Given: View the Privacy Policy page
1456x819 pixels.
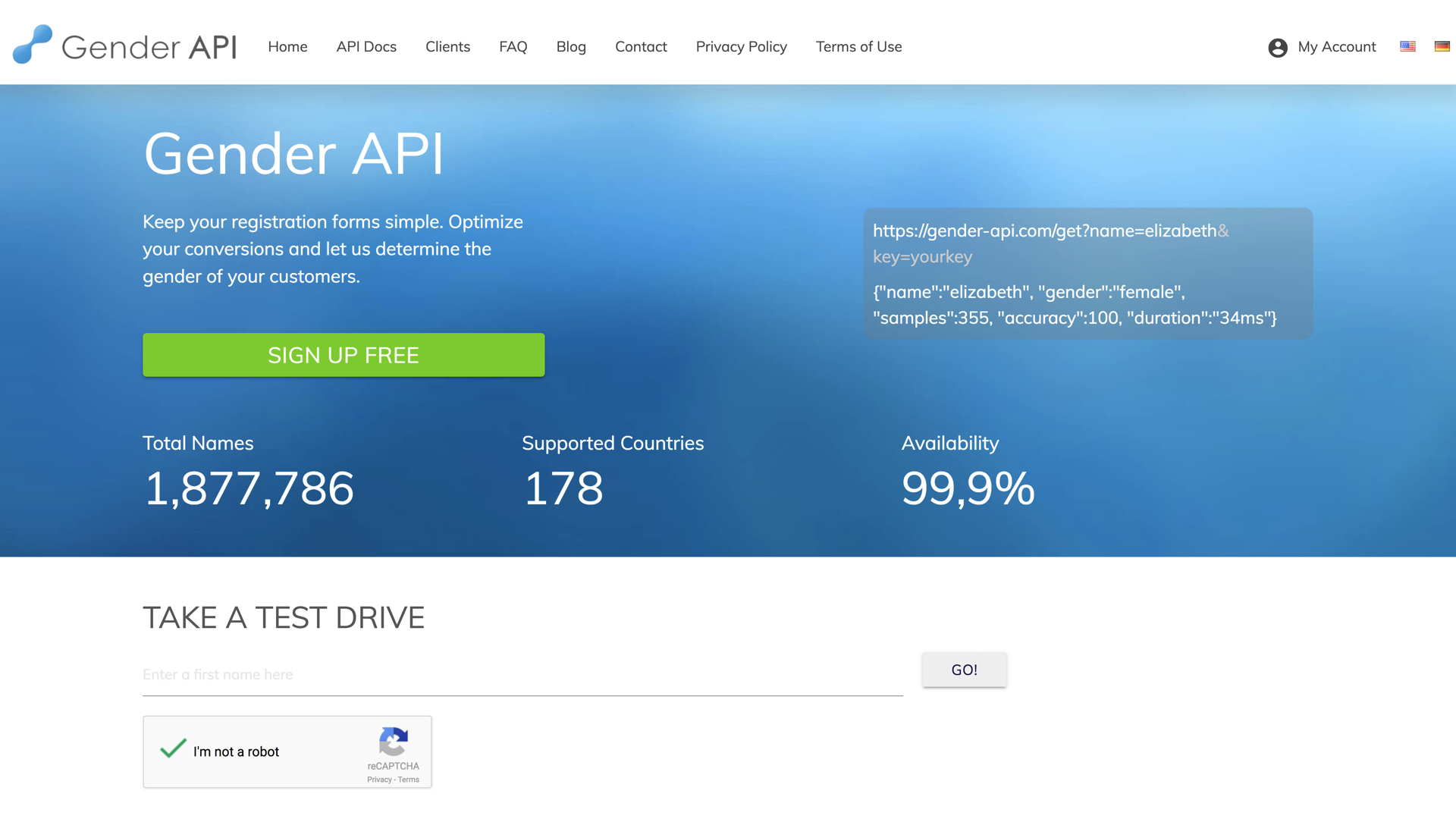Looking at the screenshot, I should [742, 47].
